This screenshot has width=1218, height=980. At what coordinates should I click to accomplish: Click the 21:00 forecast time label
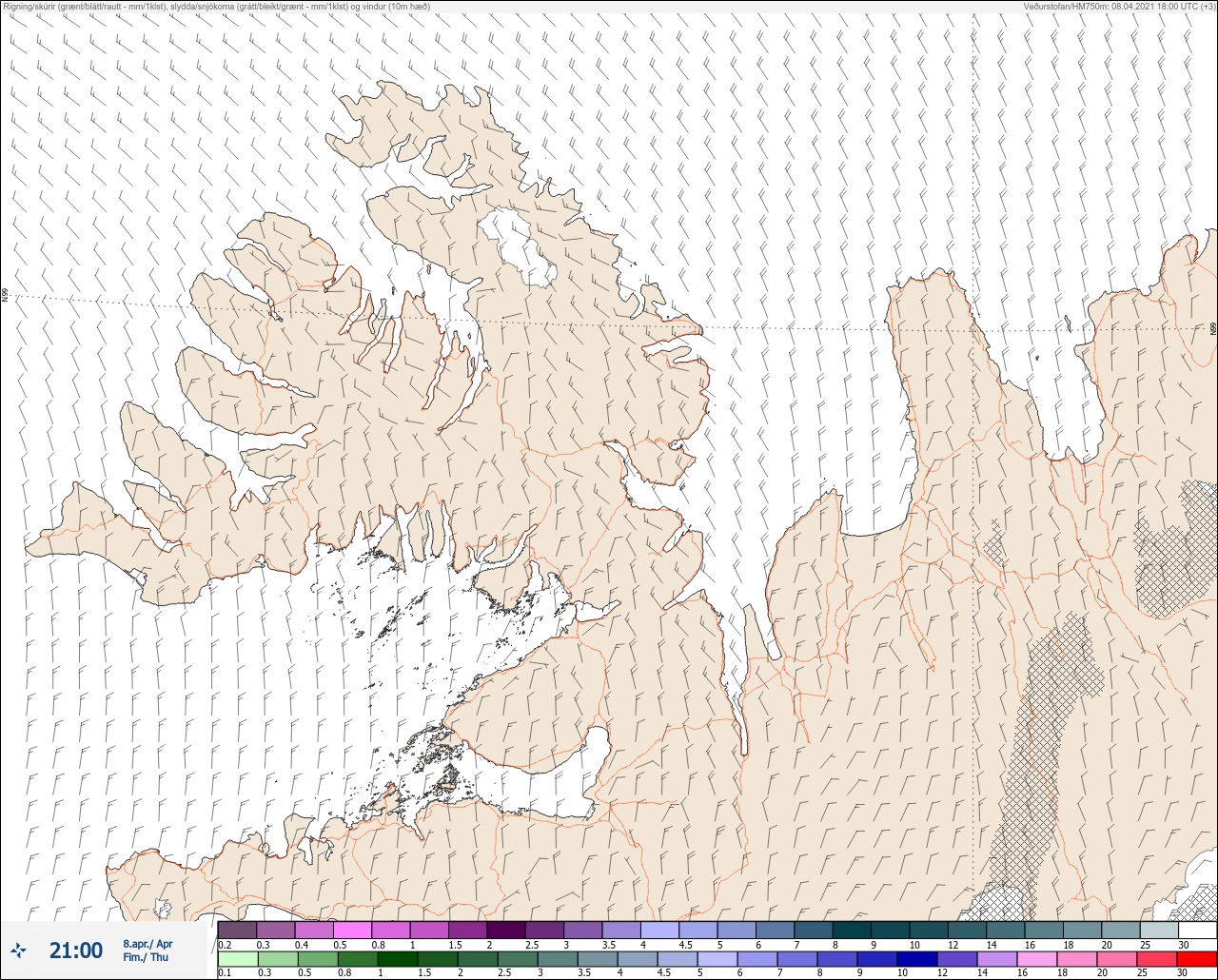pos(76,950)
